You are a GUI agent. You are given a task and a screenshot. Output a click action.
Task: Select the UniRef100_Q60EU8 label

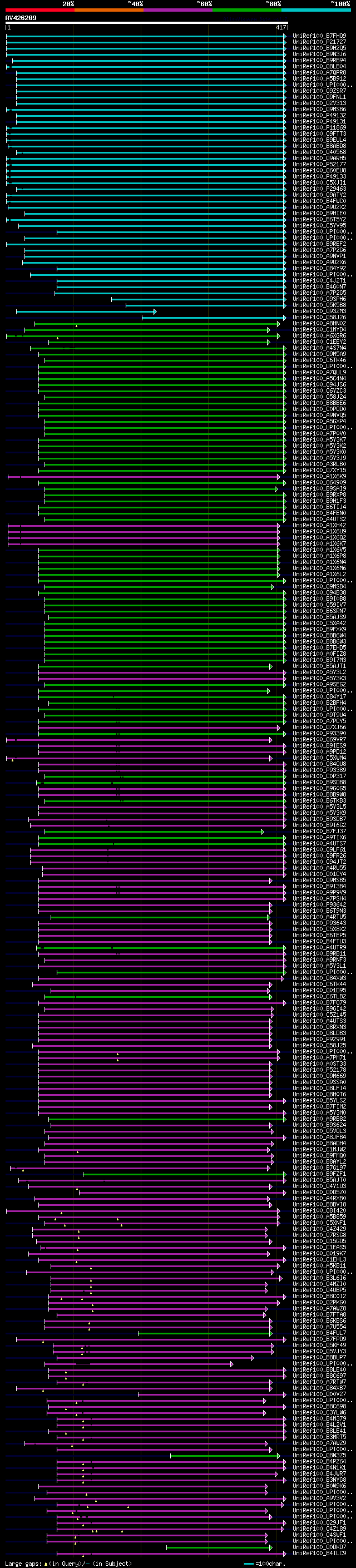[319, 170]
